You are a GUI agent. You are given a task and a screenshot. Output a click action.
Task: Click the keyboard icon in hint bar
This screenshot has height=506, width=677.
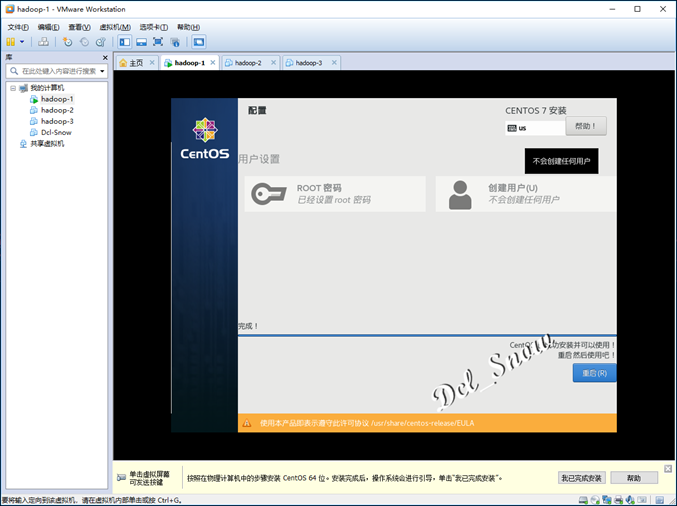(x=121, y=478)
